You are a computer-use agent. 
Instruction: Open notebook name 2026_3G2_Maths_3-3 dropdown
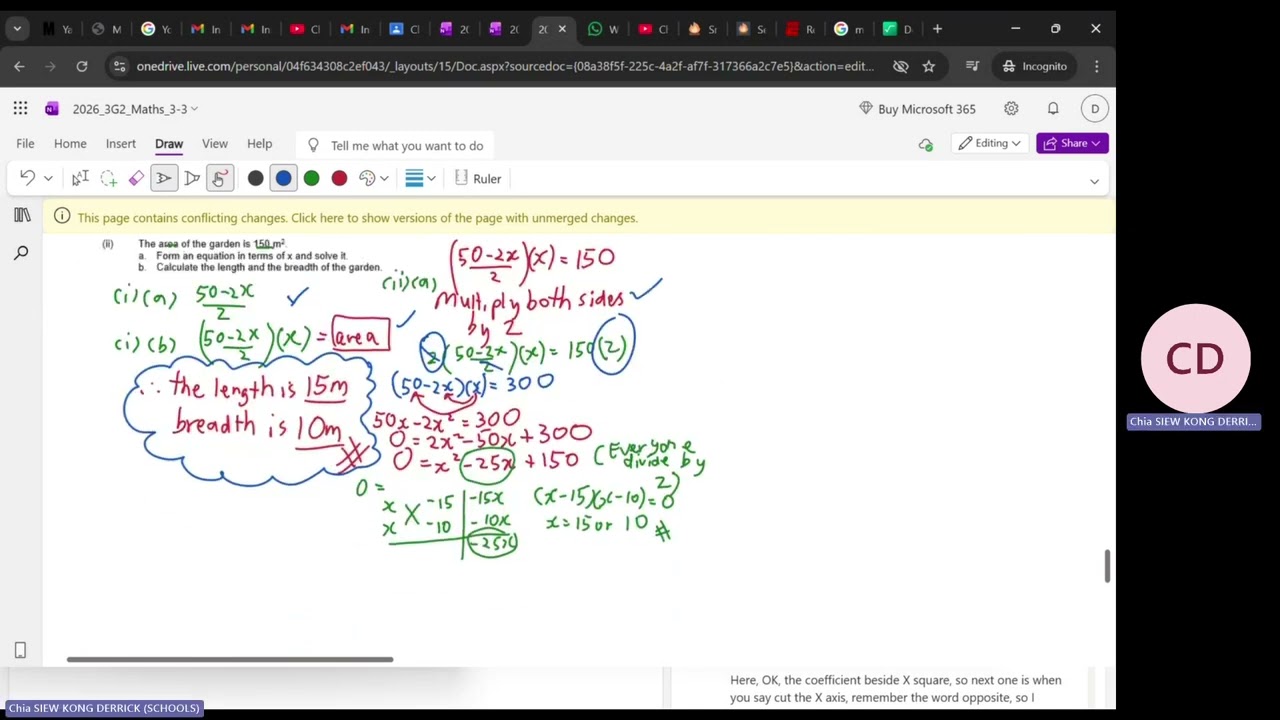click(135, 109)
